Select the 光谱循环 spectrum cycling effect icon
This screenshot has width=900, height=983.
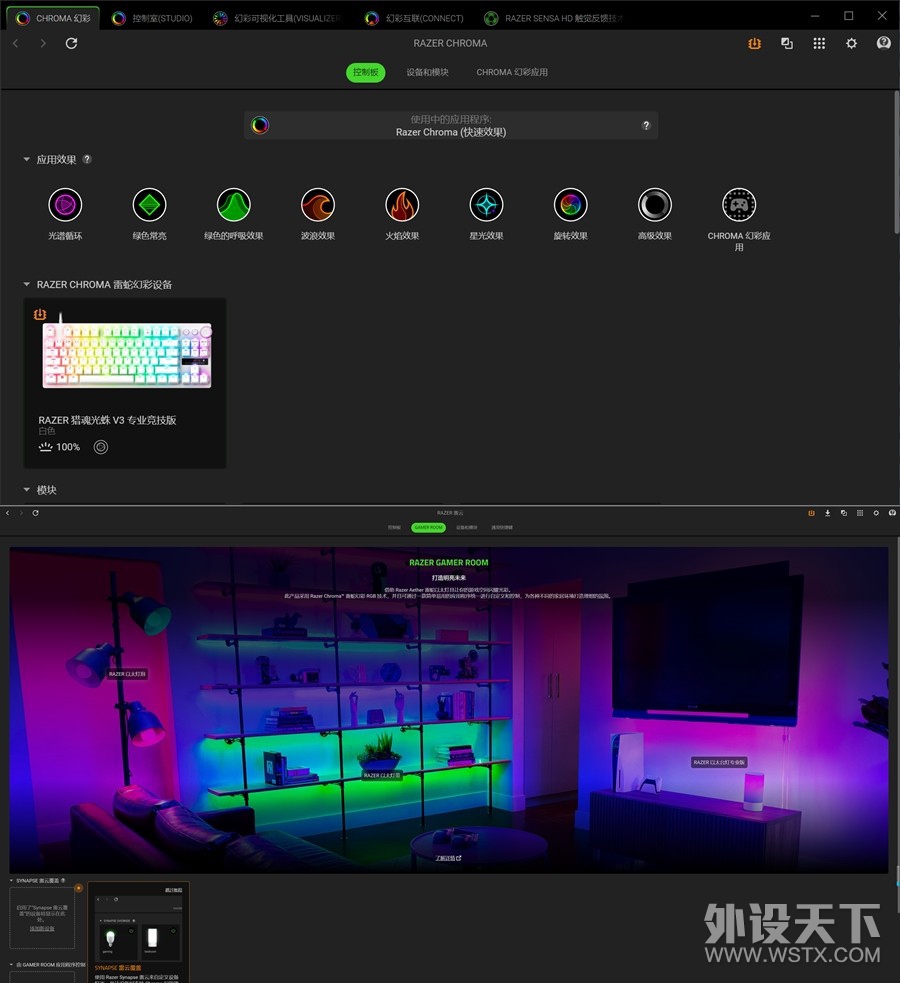click(65, 204)
